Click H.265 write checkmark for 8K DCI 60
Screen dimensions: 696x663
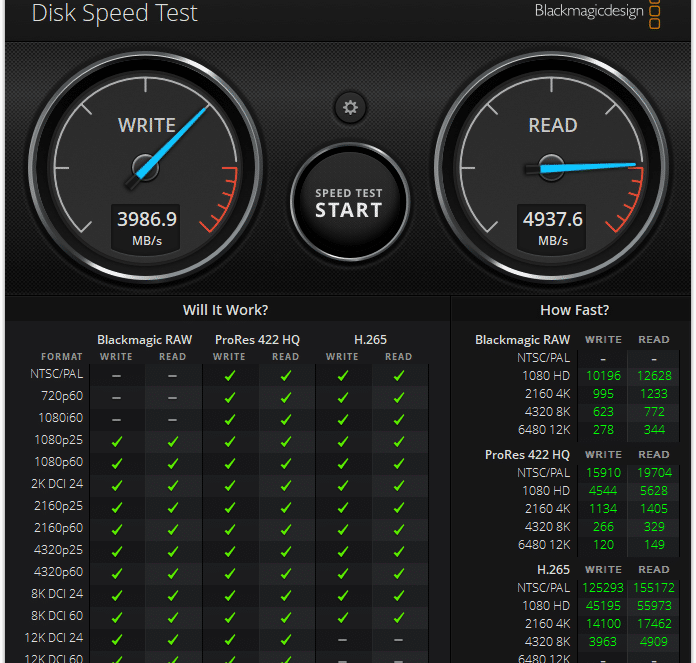coord(342,617)
